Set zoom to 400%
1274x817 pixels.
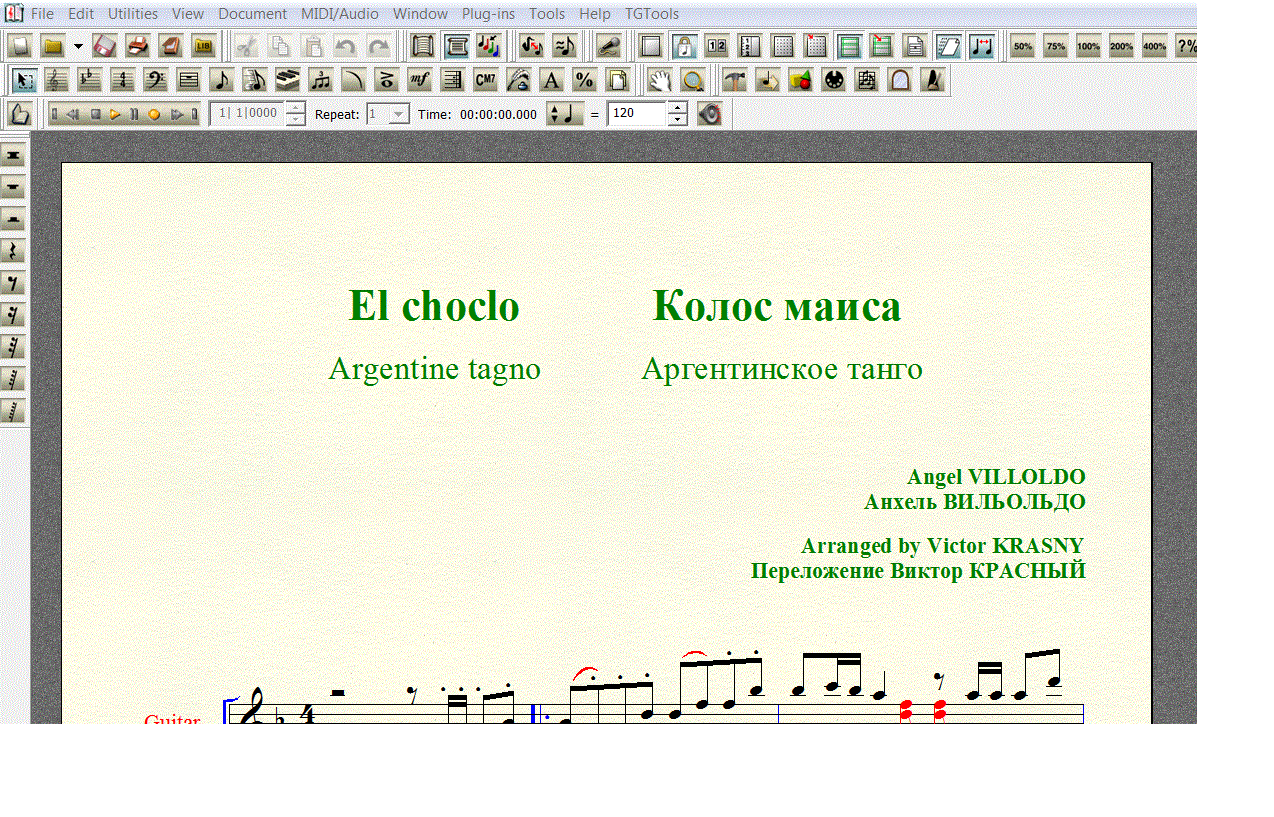(1154, 46)
